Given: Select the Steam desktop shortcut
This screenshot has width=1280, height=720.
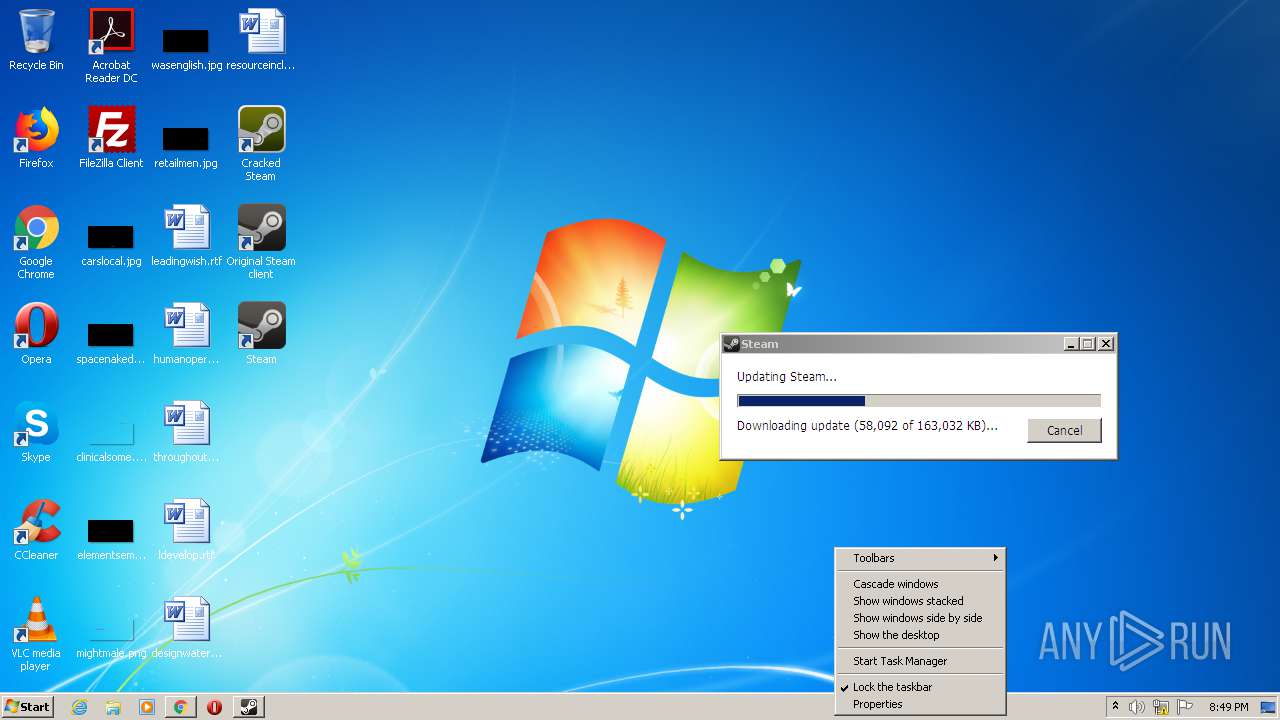Looking at the screenshot, I should [261, 334].
